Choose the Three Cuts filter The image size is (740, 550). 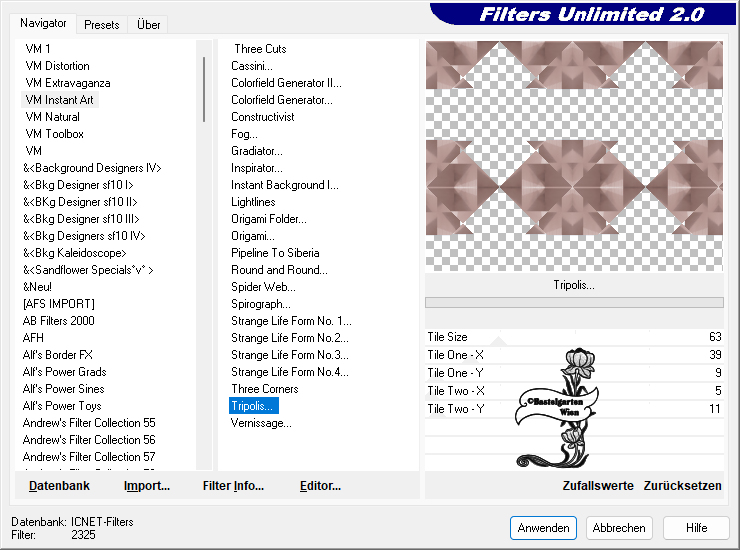260,49
